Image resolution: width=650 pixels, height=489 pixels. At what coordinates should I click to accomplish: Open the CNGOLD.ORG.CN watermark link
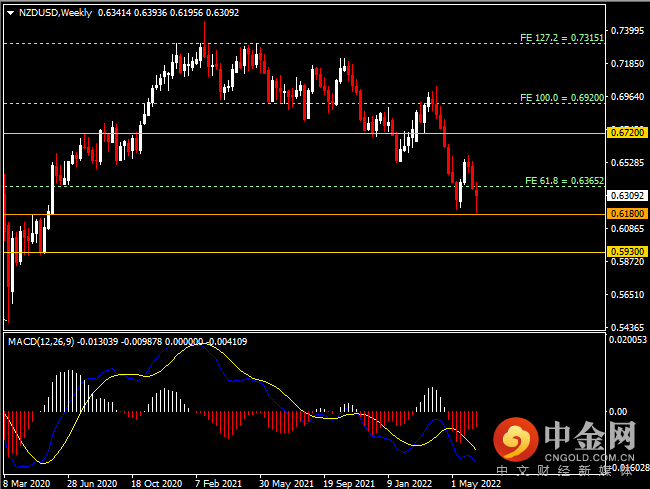pyautogui.click(x=590, y=454)
